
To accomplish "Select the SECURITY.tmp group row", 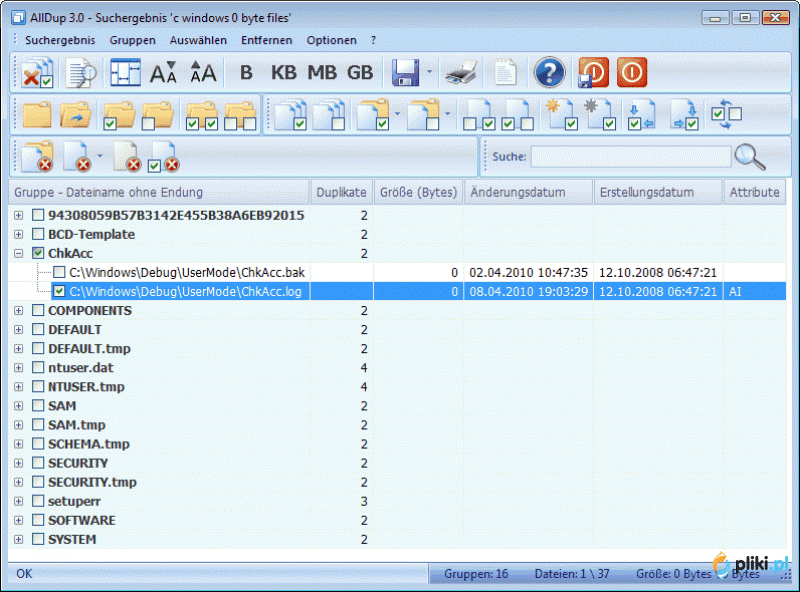I will tap(397, 482).
